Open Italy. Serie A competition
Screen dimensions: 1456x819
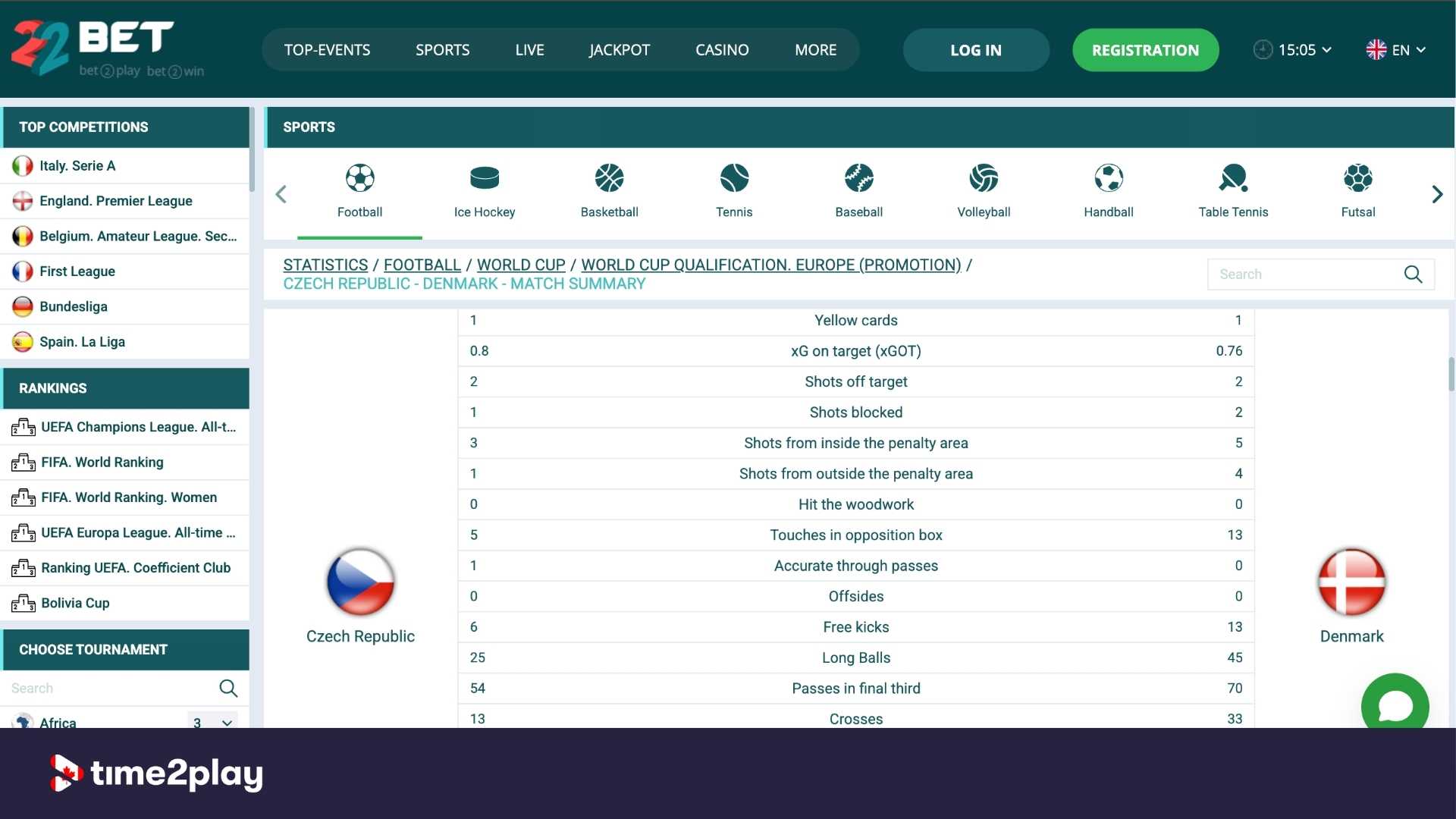tap(125, 165)
